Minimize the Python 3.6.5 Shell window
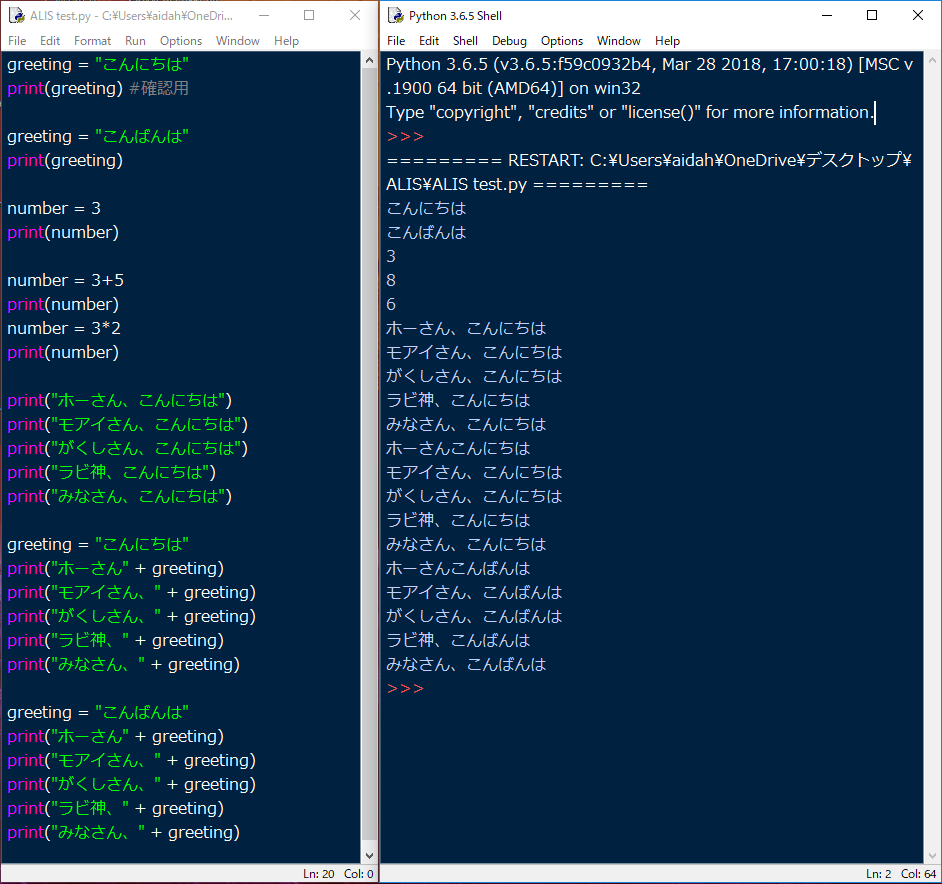Screen dimensions: 942x884 pyautogui.click(x=826, y=16)
